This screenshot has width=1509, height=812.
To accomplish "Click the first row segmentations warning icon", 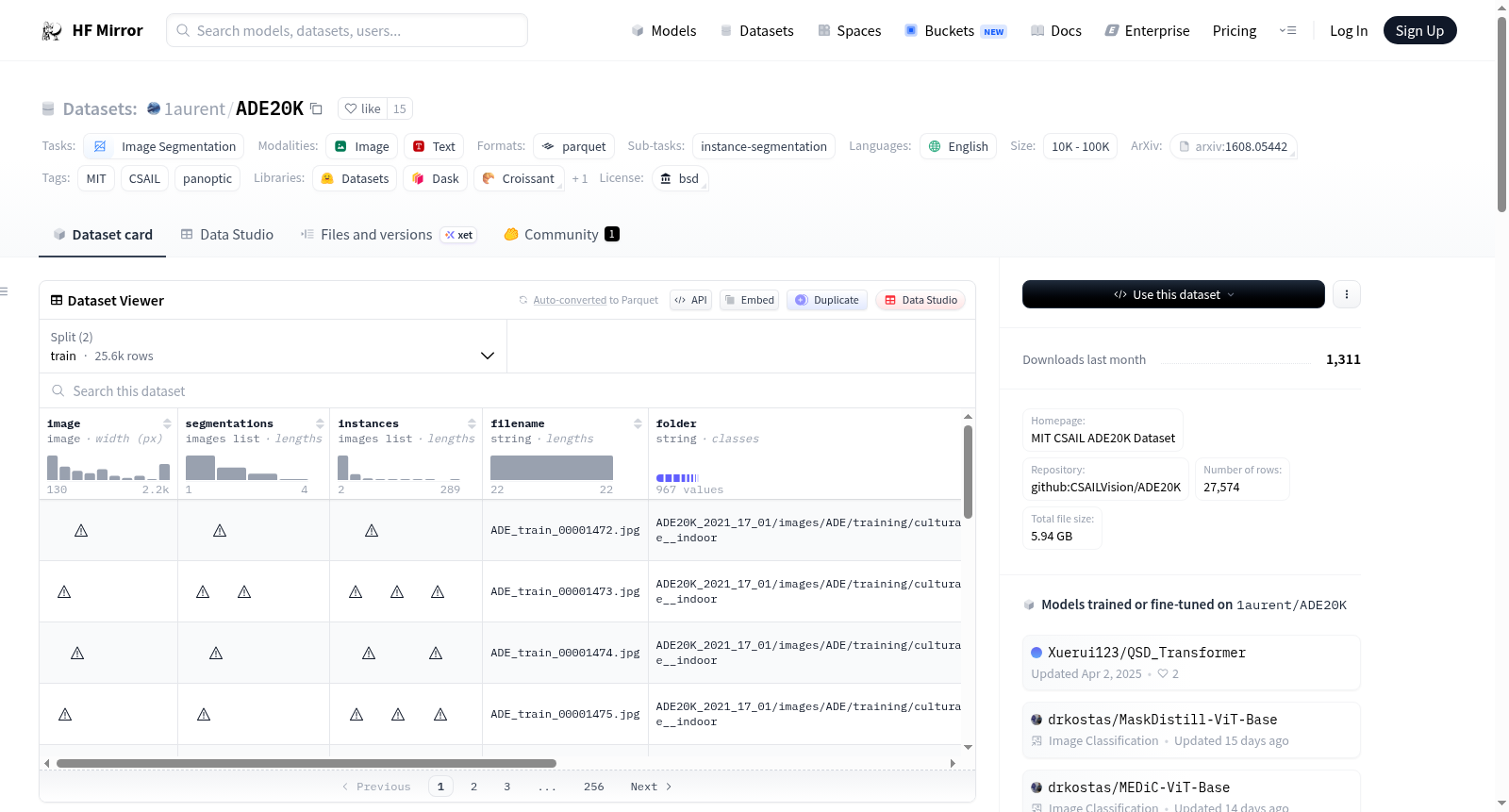I will (220, 531).
